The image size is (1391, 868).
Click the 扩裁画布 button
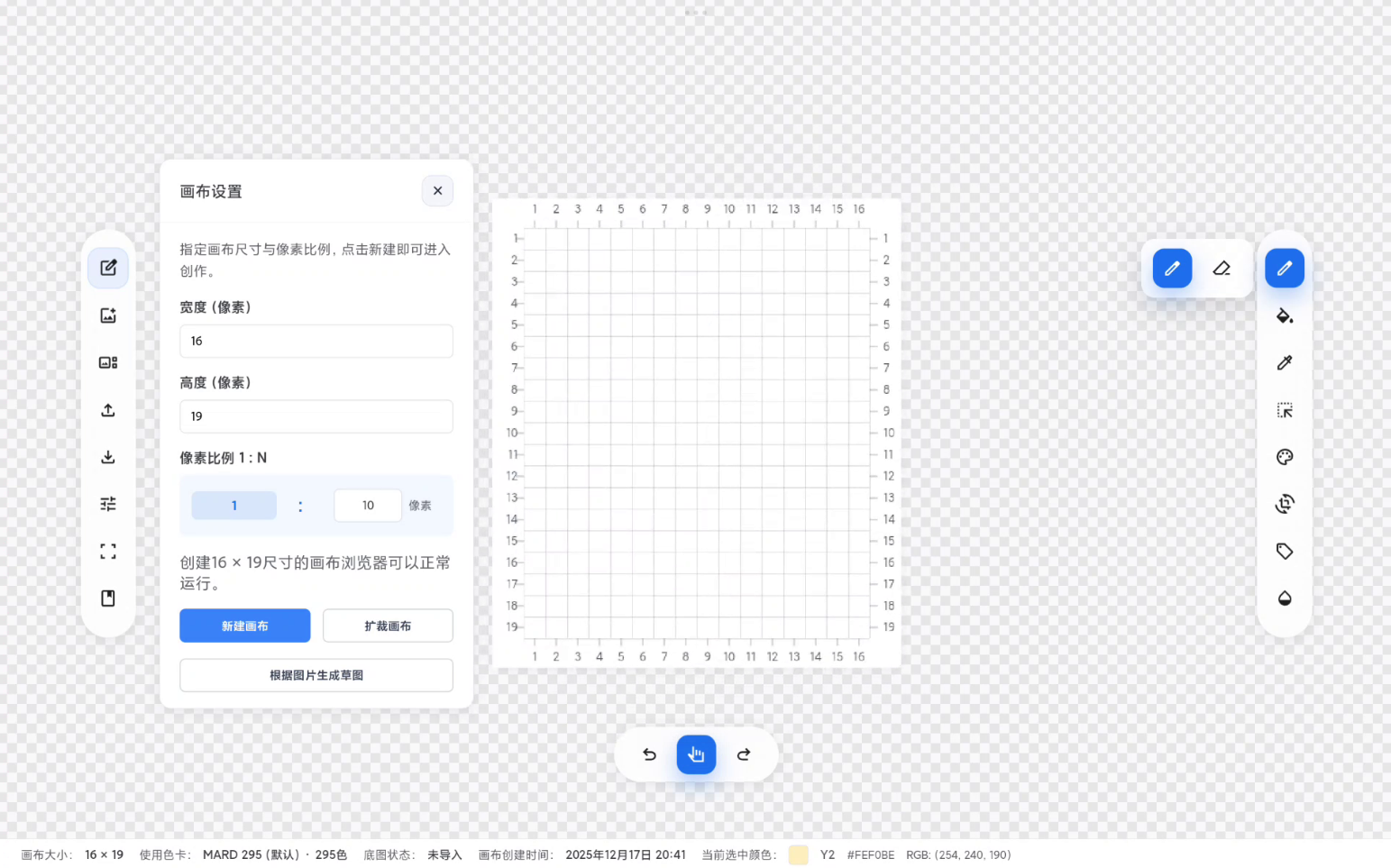[388, 626]
